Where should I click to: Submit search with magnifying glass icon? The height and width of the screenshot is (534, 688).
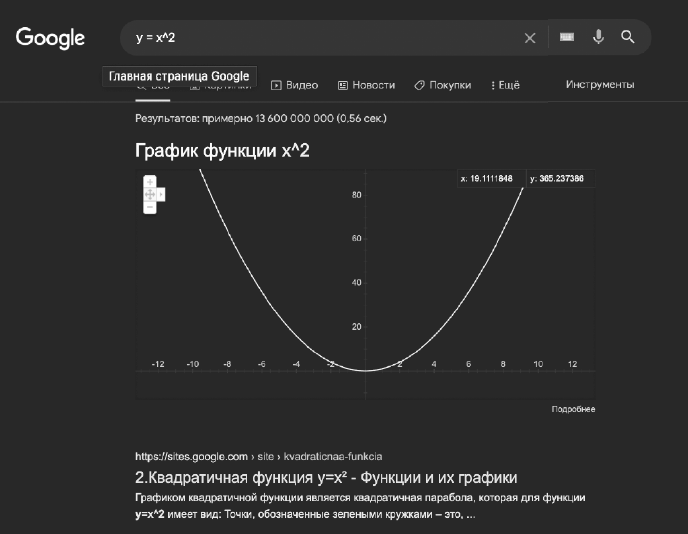(628, 37)
